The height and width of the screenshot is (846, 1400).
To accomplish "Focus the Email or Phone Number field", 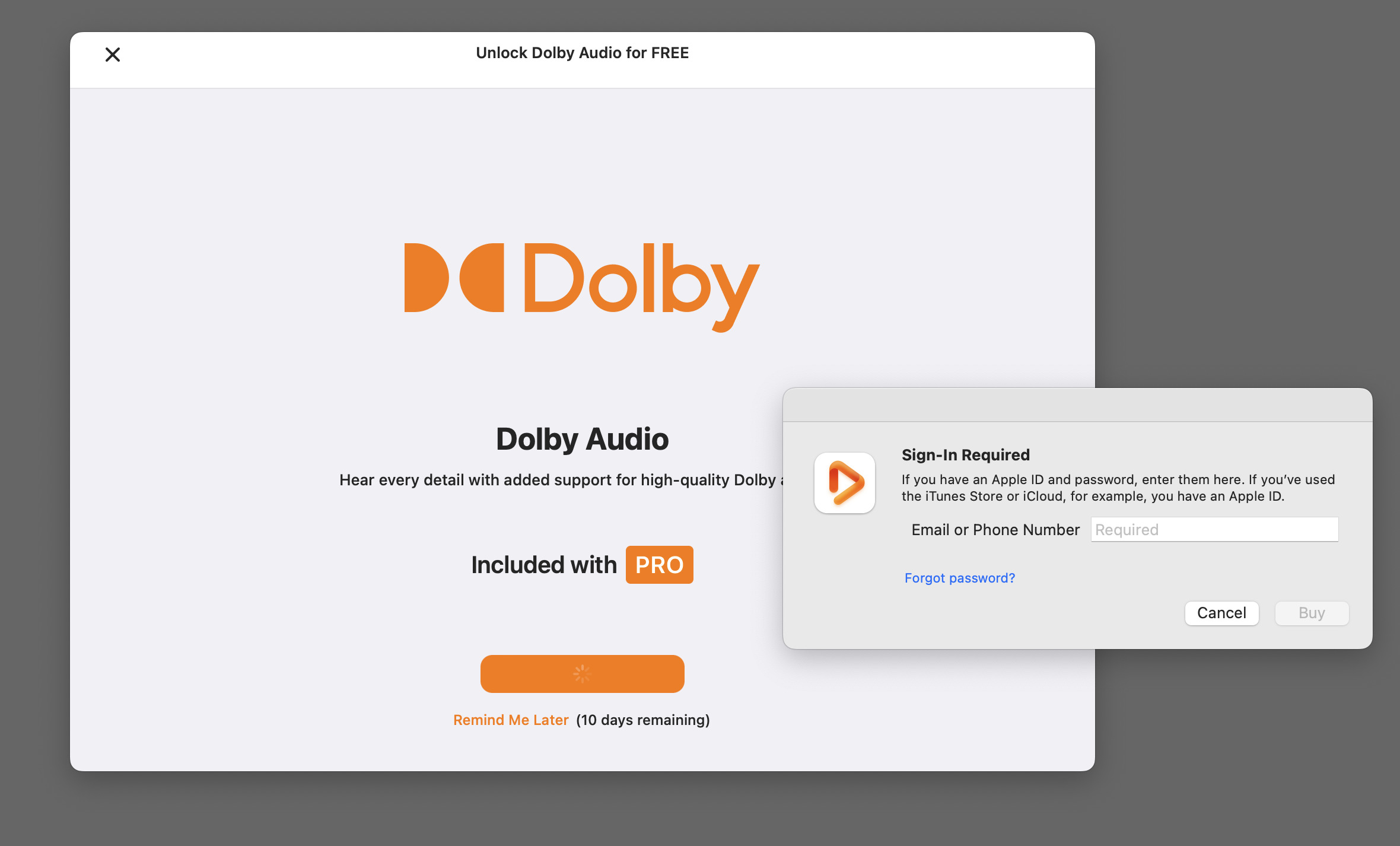I will coord(1214,529).
